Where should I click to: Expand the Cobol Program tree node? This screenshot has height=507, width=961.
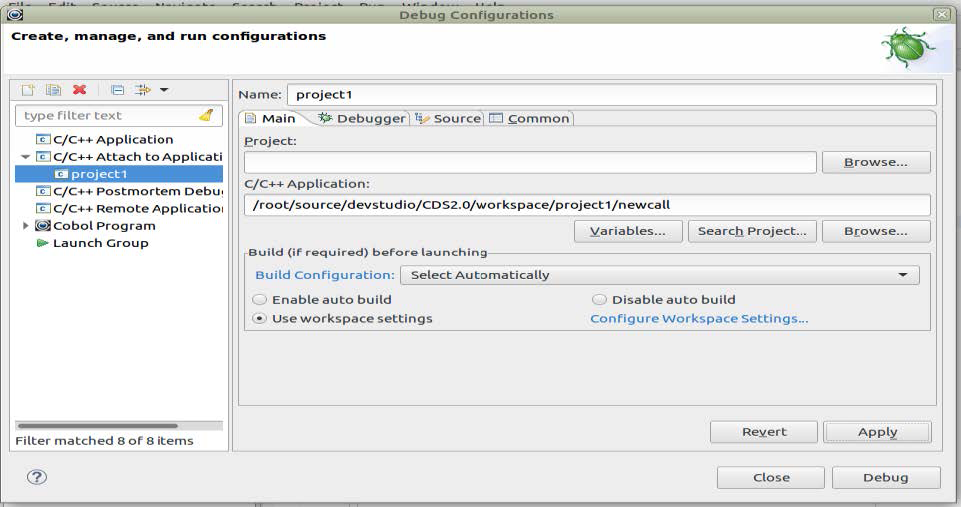[25, 226]
